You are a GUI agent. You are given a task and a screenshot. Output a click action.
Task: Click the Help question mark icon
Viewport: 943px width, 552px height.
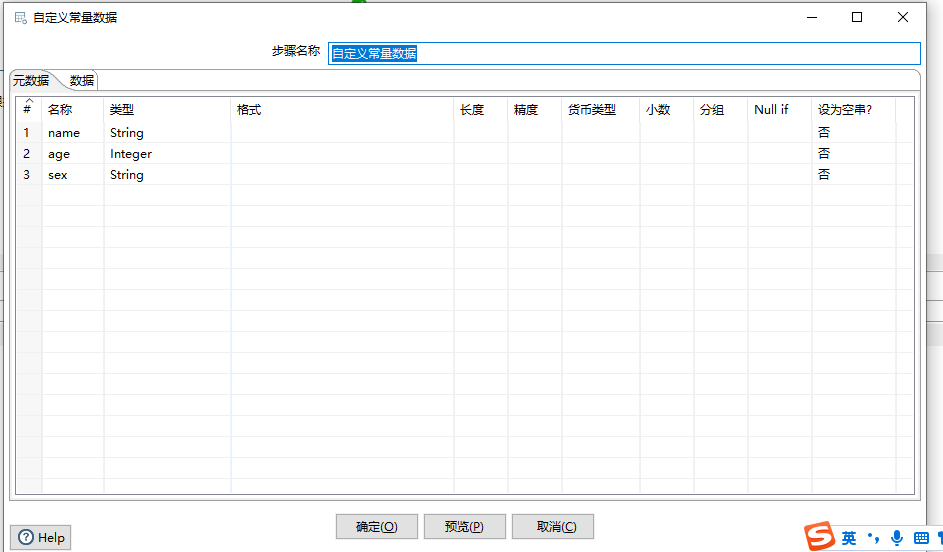click(x=26, y=537)
